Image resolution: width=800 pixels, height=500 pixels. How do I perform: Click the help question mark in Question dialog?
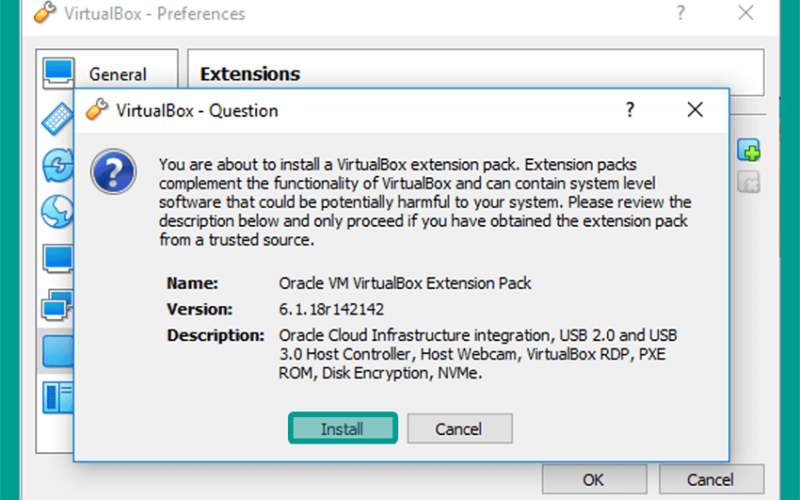tap(630, 110)
